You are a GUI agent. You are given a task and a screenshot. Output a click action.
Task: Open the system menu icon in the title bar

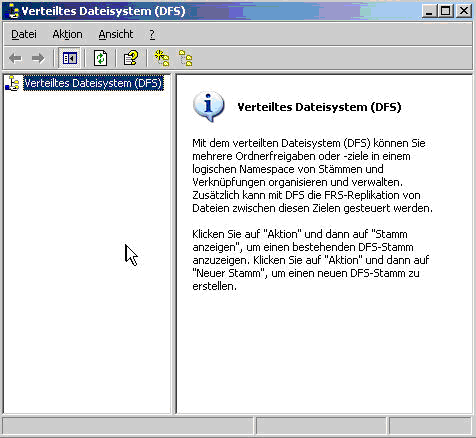click(x=13, y=11)
